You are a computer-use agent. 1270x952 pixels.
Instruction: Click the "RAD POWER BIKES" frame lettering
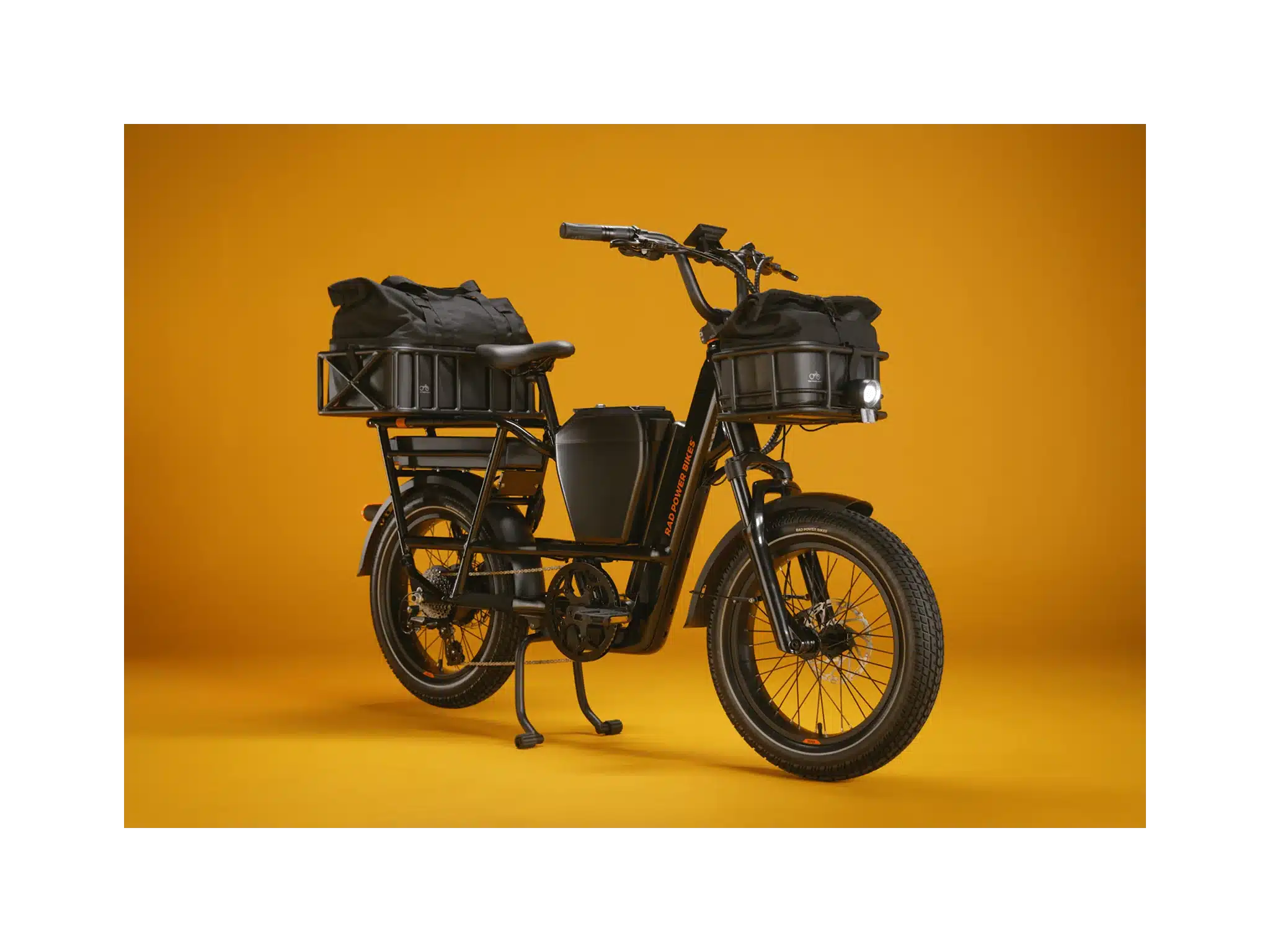pyautogui.click(x=679, y=487)
